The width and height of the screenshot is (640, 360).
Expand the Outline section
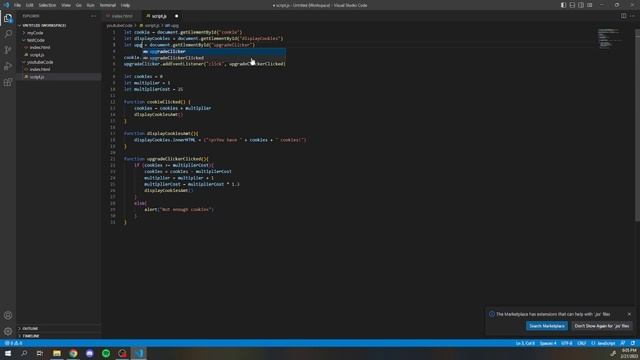coord(30,328)
